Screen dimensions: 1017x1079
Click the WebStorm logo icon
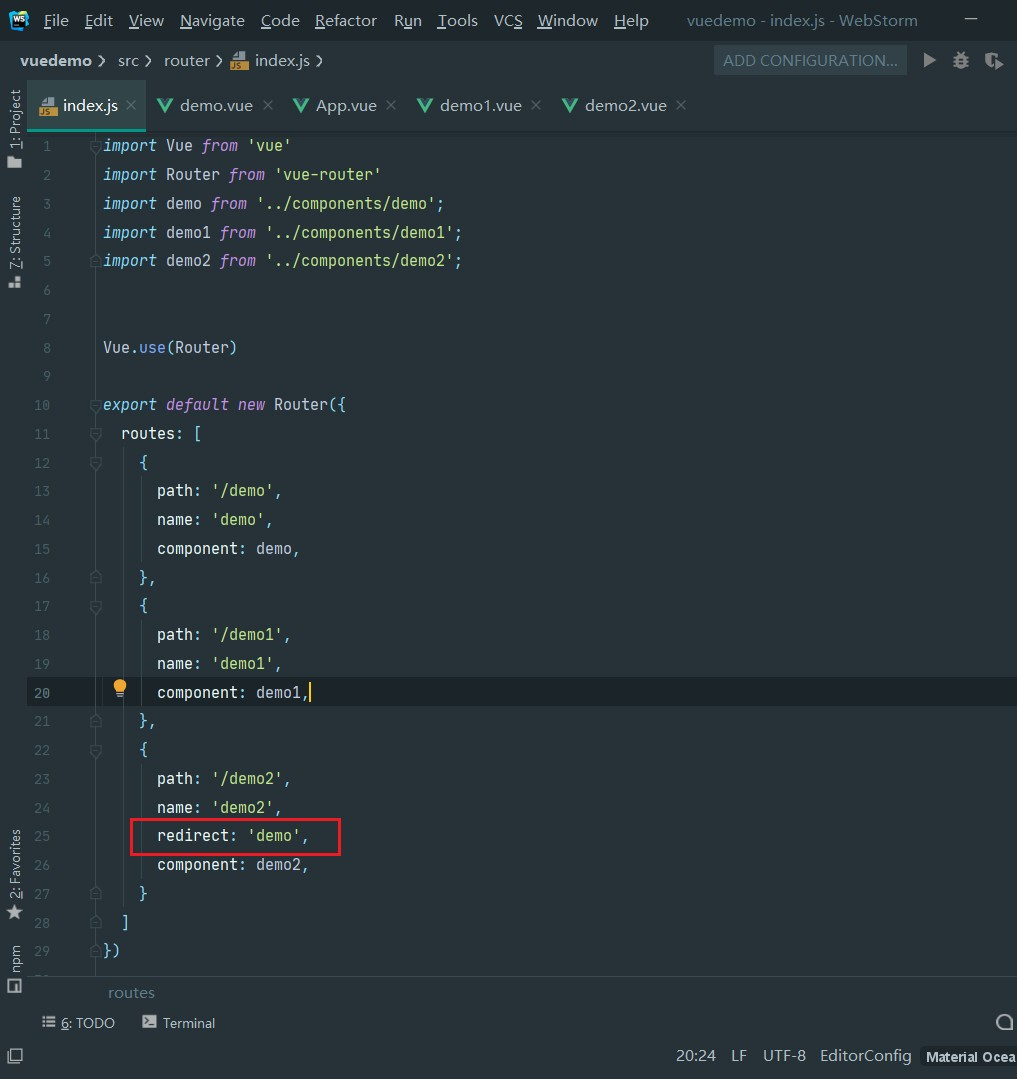[x=19, y=20]
